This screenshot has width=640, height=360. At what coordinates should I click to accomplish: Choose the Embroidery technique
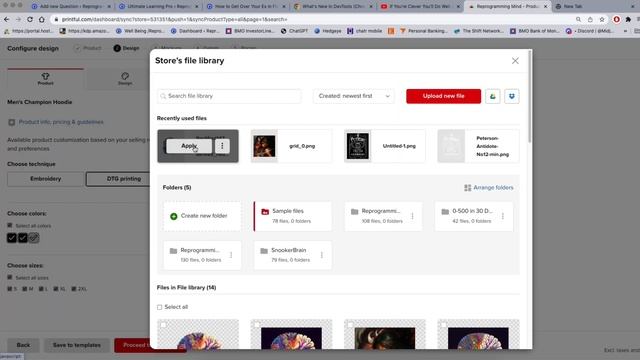(x=45, y=179)
